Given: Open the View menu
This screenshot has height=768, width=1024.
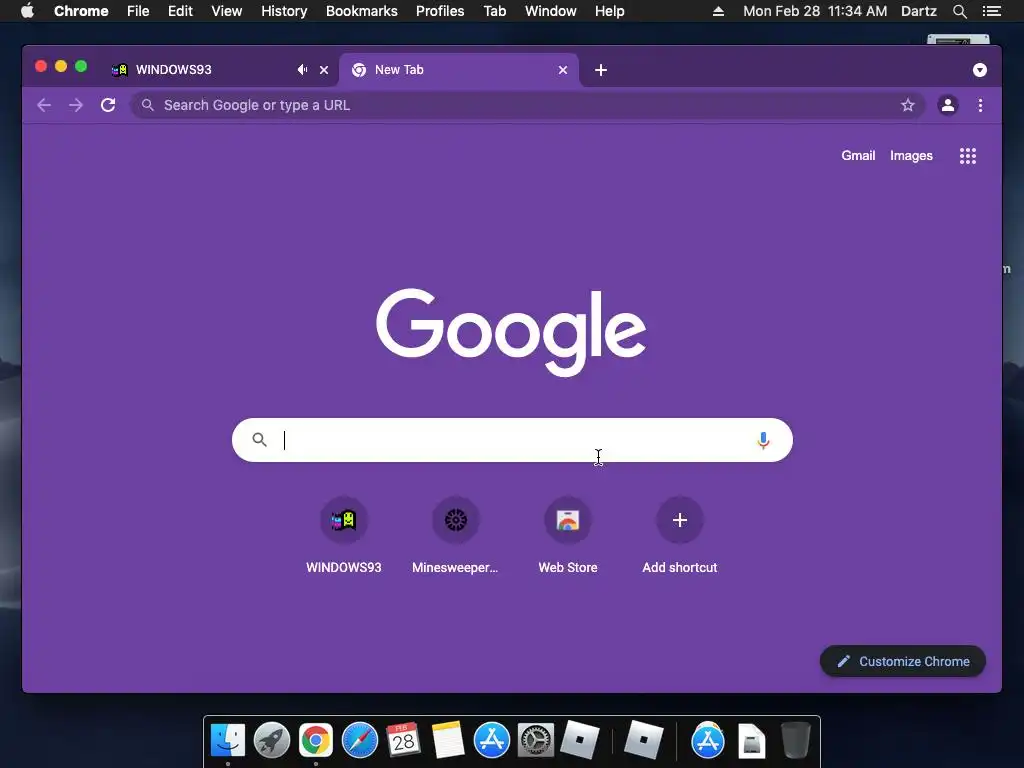Looking at the screenshot, I should pyautogui.click(x=227, y=11).
